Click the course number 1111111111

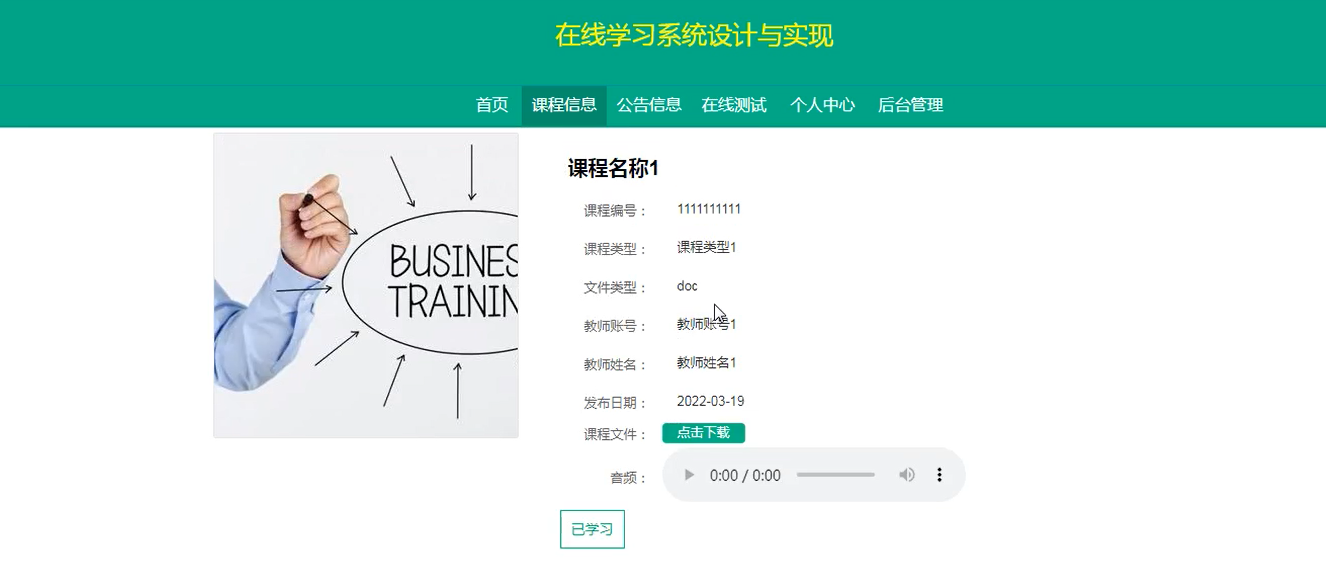point(709,209)
